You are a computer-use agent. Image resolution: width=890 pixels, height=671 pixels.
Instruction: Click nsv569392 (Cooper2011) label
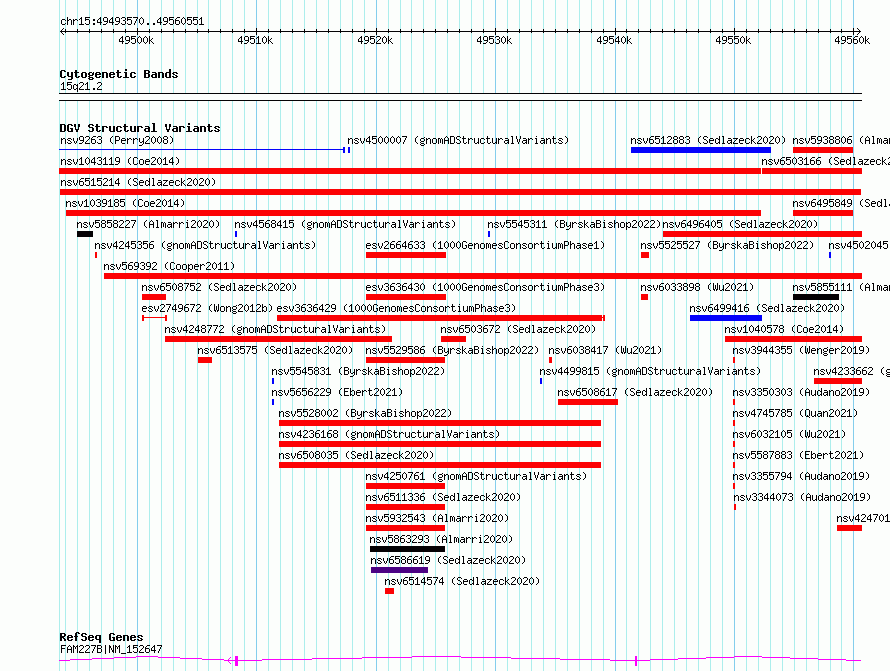pyautogui.click(x=169, y=266)
